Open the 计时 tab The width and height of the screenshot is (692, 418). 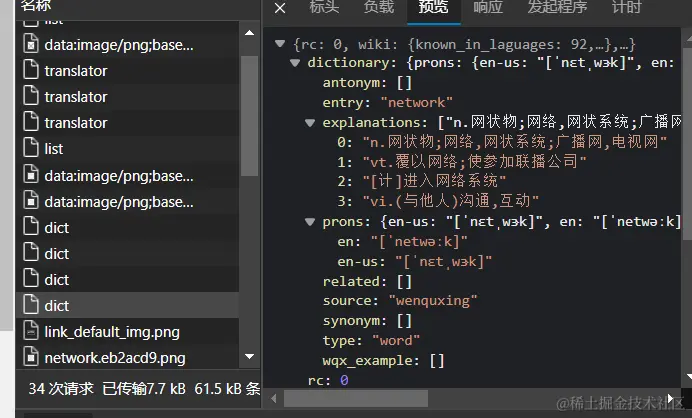point(627,7)
